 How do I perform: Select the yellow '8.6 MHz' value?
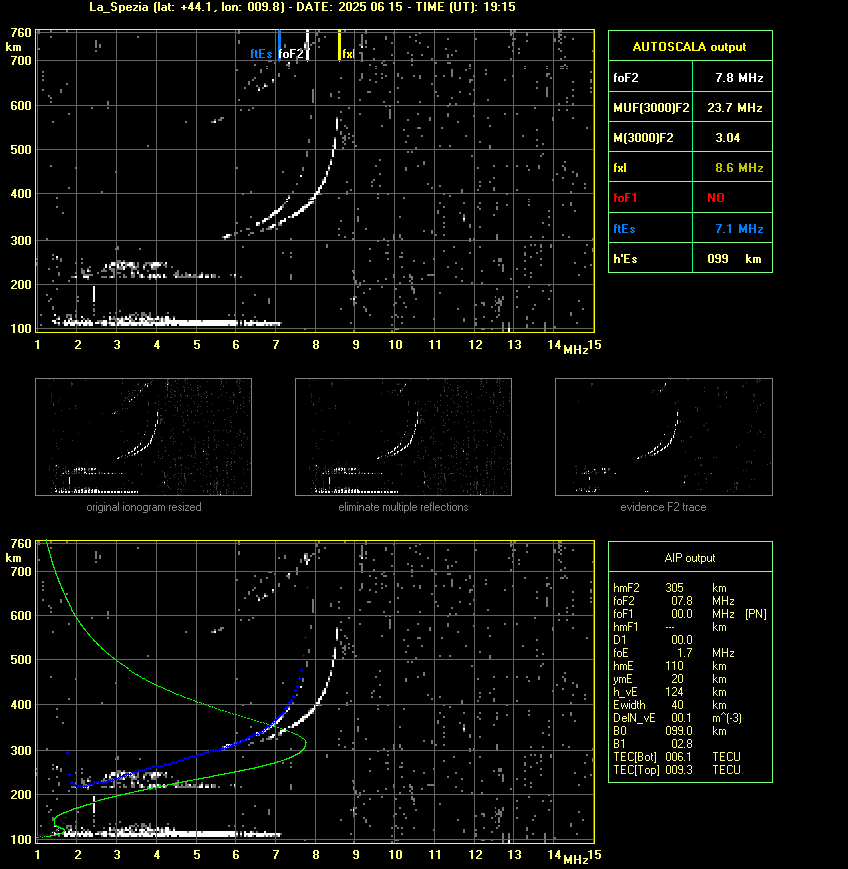(739, 167)
